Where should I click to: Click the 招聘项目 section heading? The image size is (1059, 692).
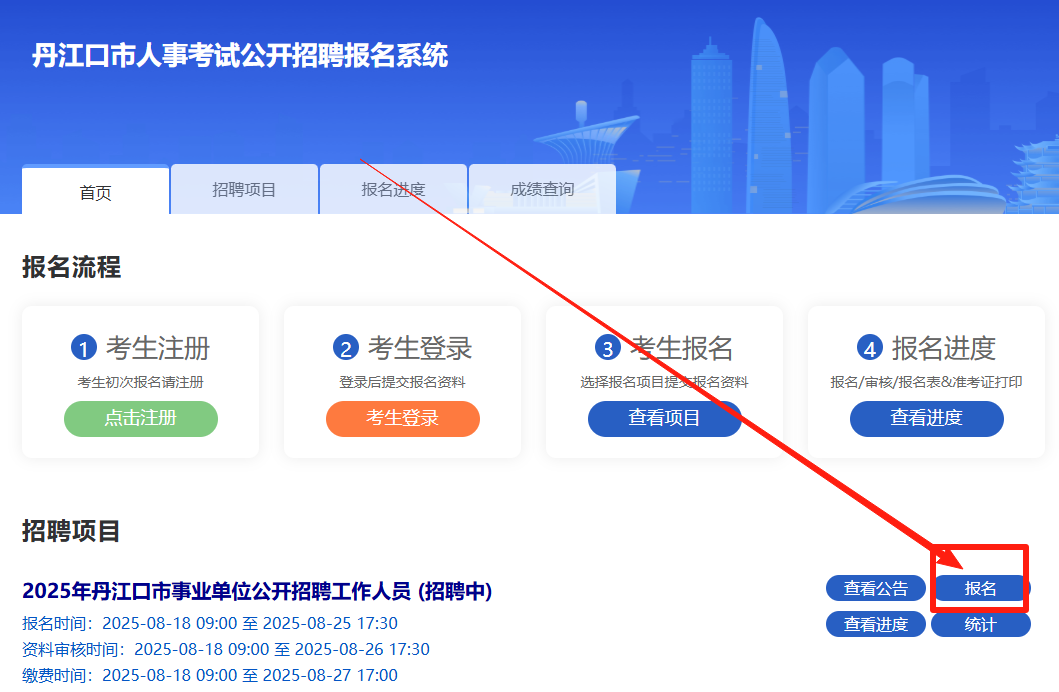point(72,531)
